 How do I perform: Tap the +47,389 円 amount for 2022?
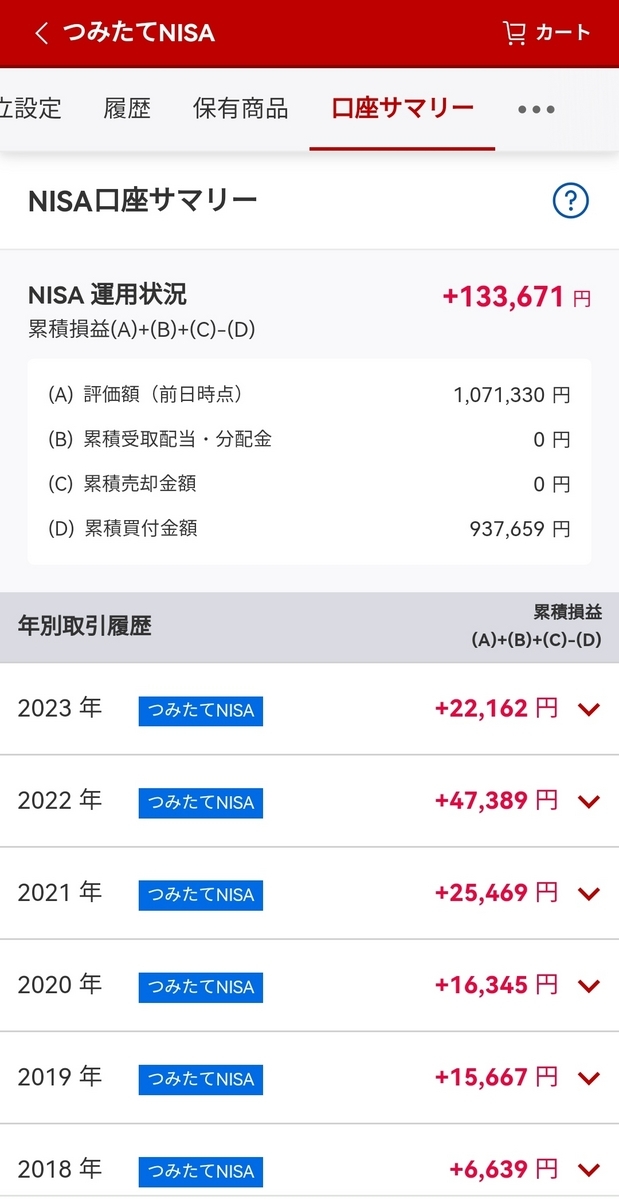point(496,800)
